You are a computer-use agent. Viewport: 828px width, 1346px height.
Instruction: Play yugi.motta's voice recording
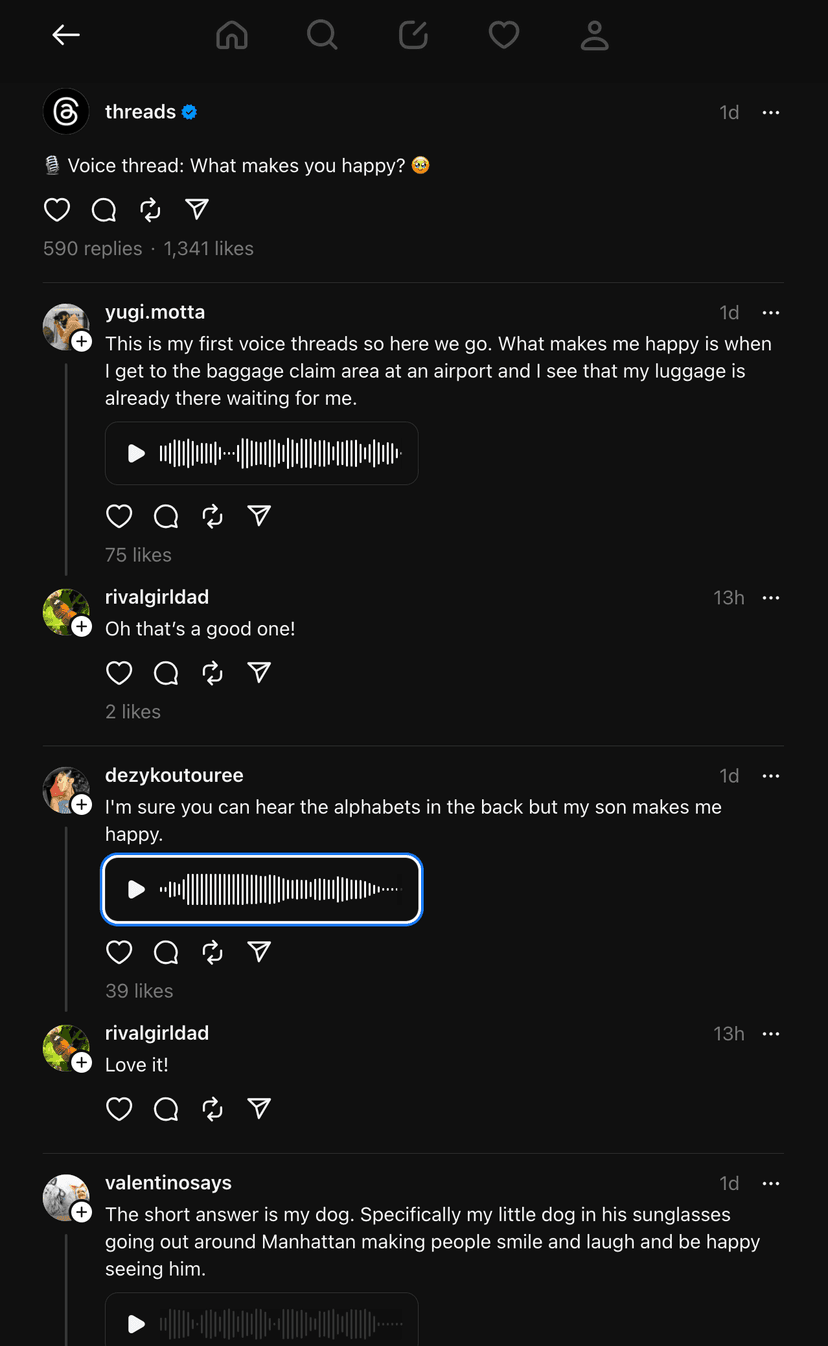pyautogui.click(x=137, y=454)
